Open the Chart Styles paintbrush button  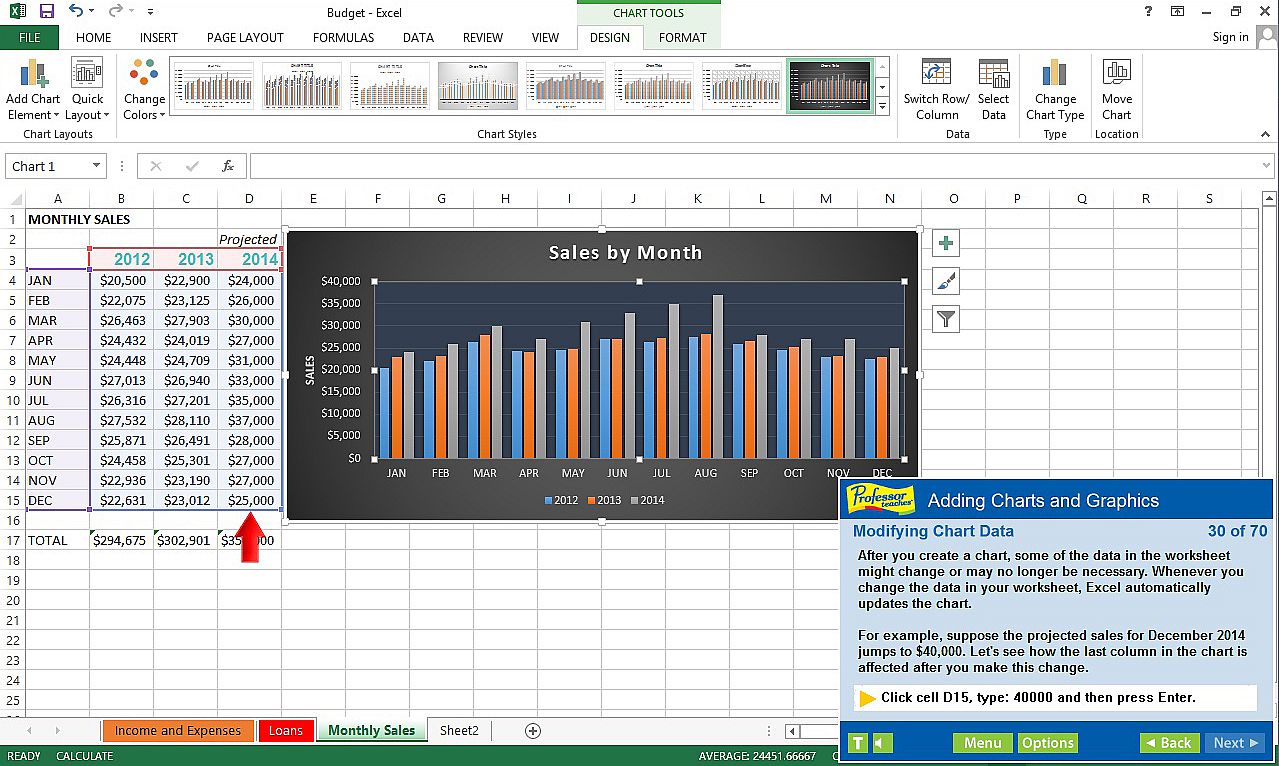coord(945,281)
